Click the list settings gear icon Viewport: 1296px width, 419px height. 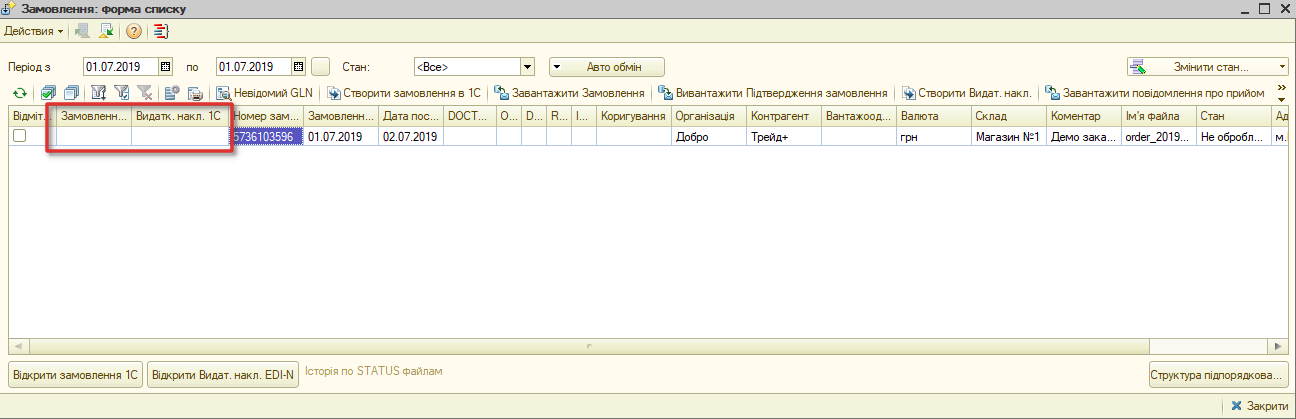click(x=172, y=93)
